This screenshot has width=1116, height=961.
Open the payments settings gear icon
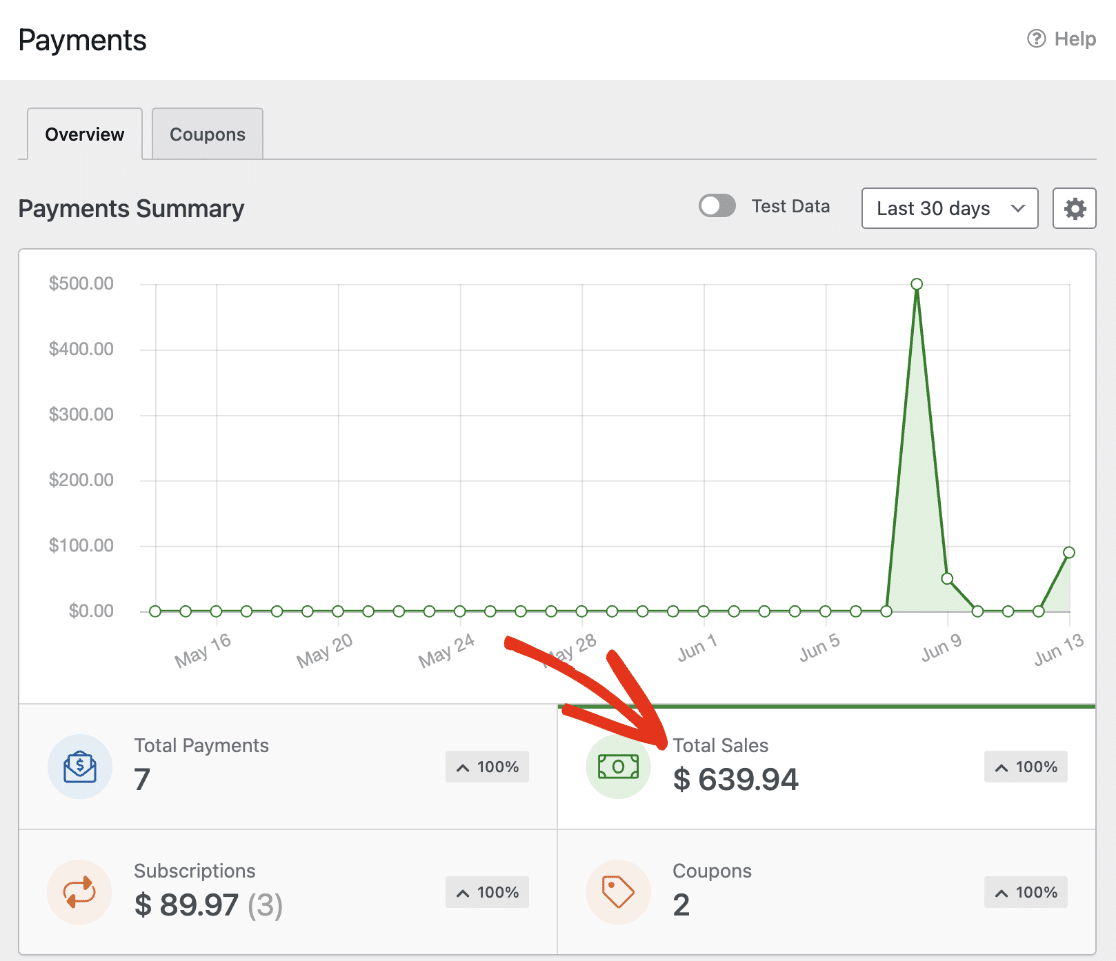[1074, 208]
